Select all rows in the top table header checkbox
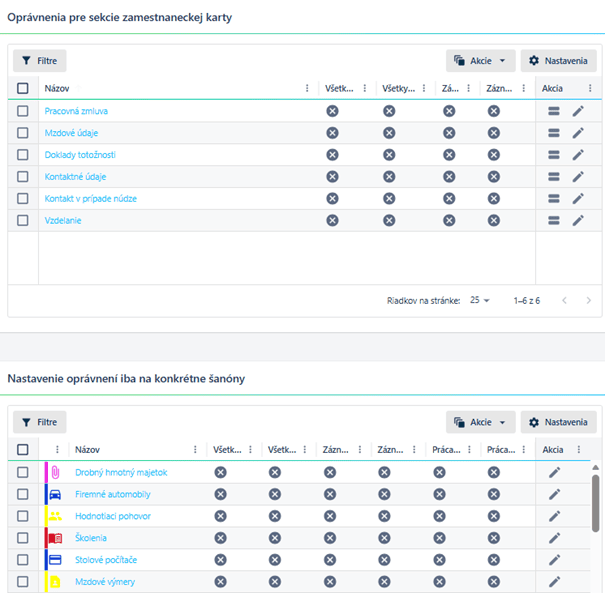 tap(23, 88)
